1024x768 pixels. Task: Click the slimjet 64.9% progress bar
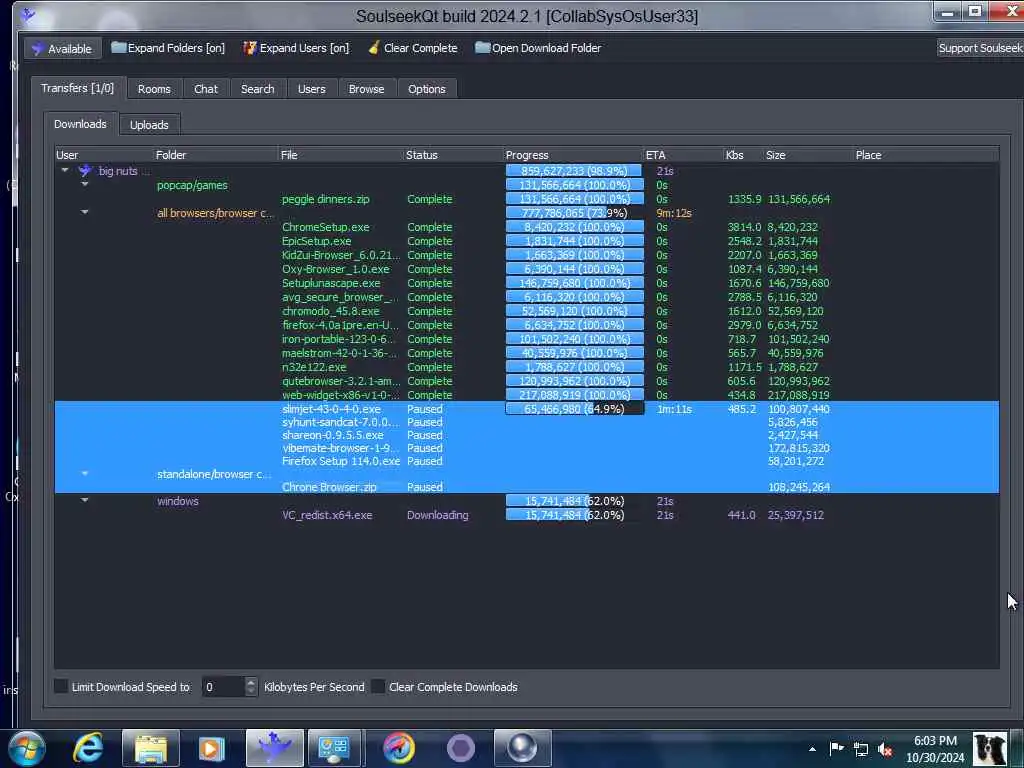pyautogui.click(x=575, y=409)
